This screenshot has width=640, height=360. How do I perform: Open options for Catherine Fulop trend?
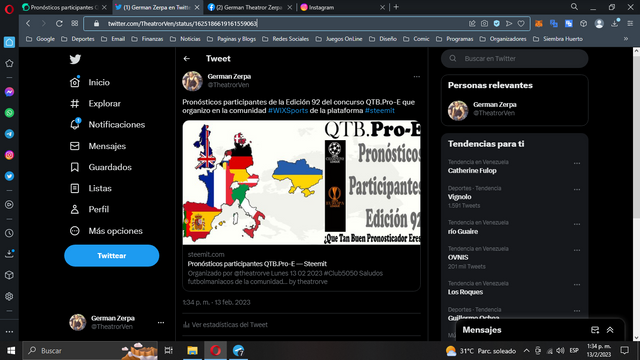tap(577, 163)
